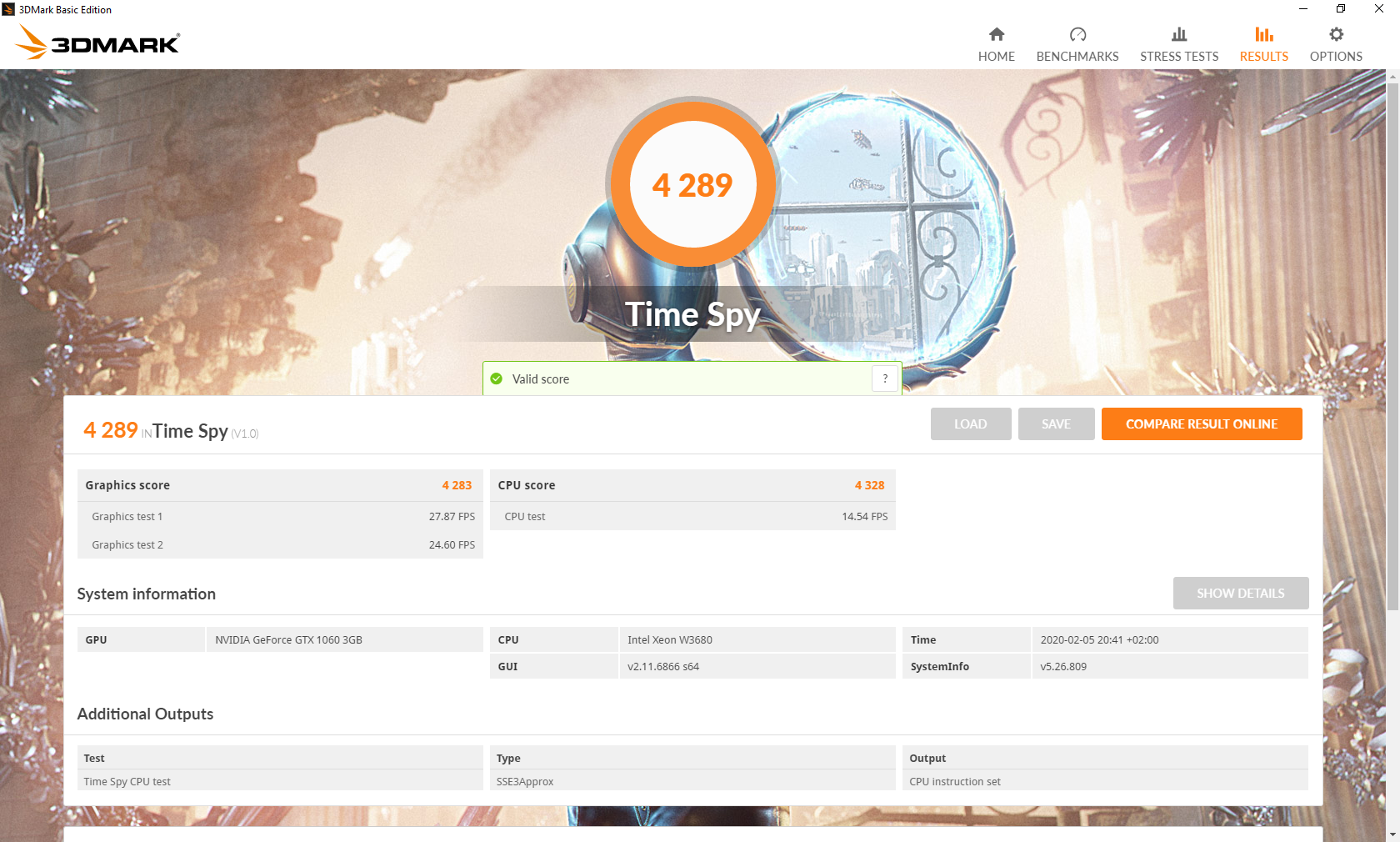Click the LOAD button
This screenshot has width=1400, height=842.
click(x=971, y=424)
